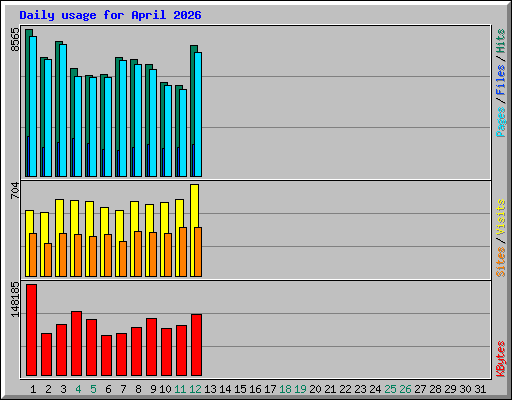Click day "27" on the x-axis
512x400 pixels.
coord(420,389)
